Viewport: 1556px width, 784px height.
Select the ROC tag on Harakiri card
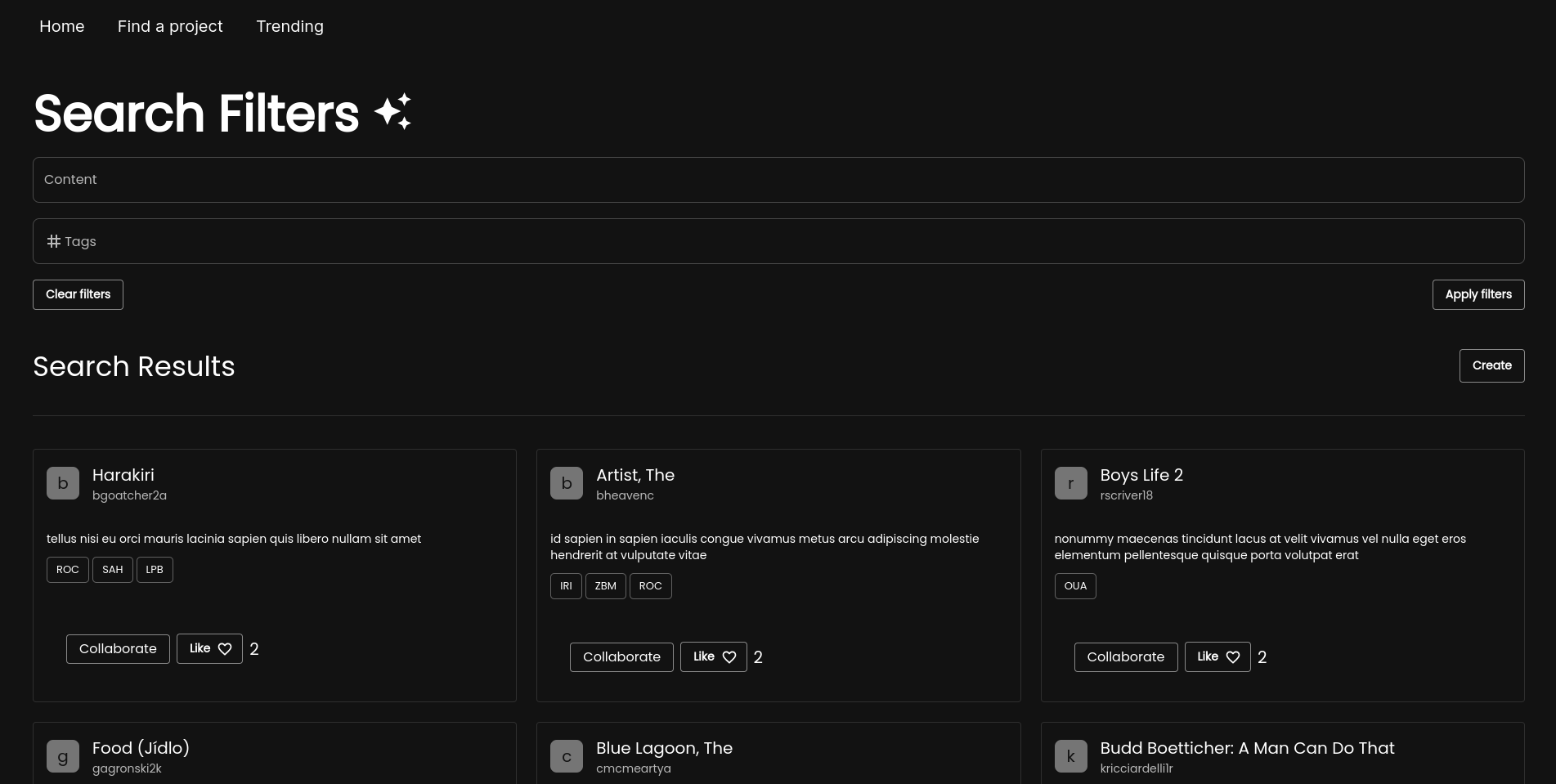pyautogui.click(x=68, y=570)
